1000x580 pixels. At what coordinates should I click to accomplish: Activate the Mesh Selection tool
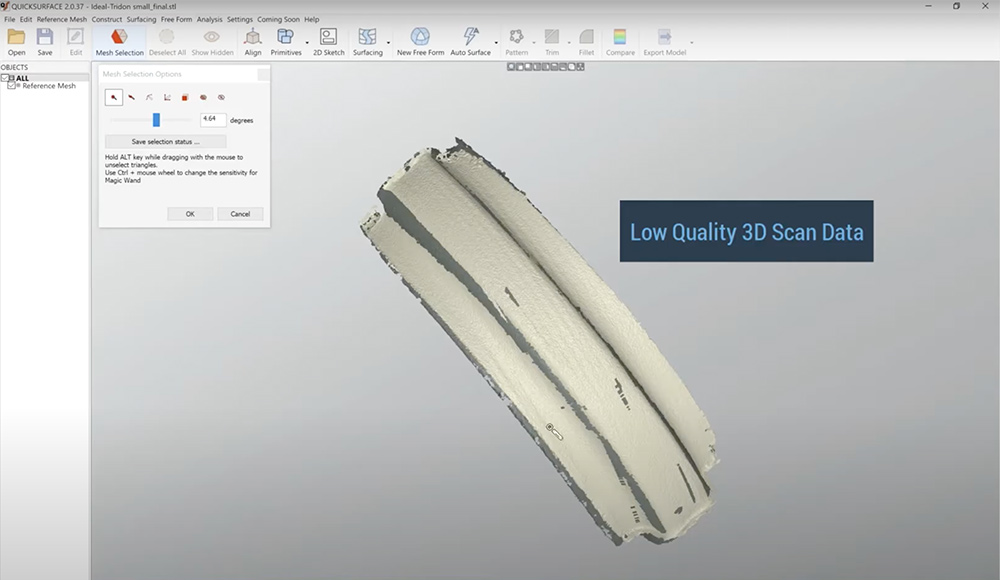tap(119, 37)
